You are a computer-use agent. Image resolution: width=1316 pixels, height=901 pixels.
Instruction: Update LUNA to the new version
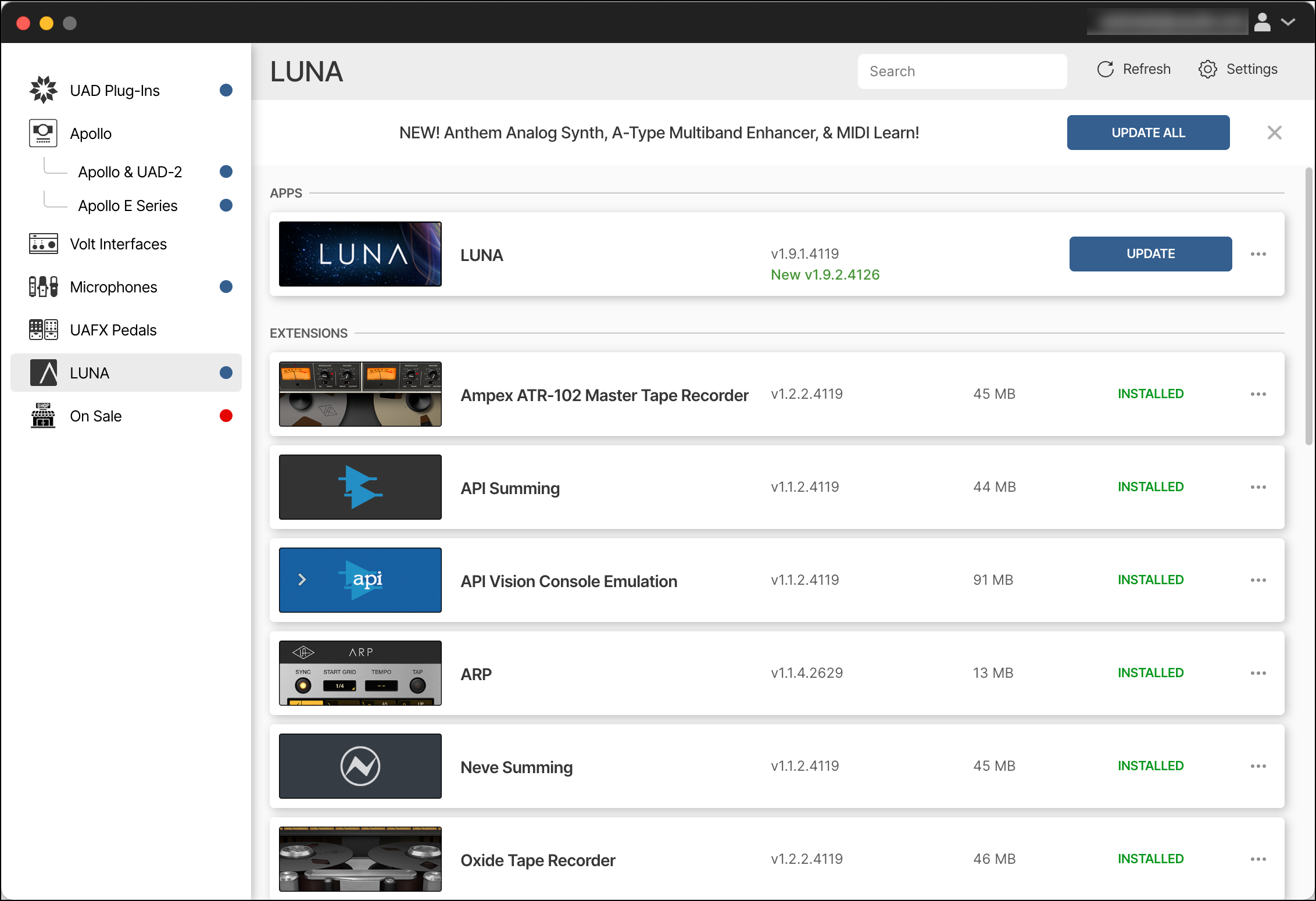[x=1150, y=254]
